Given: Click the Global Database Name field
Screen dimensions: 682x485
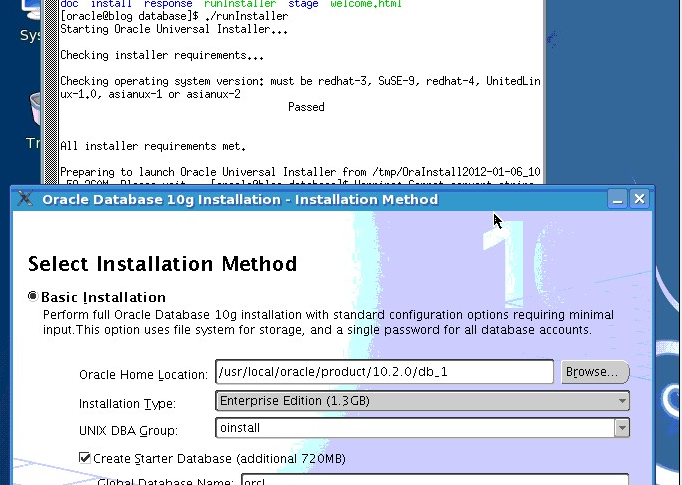Looking at the screenshot, I should (435, 479).
